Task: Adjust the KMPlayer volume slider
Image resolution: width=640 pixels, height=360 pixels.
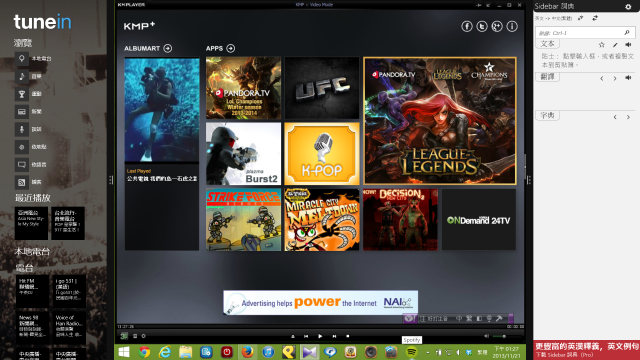Action: (x=507, y=336)
